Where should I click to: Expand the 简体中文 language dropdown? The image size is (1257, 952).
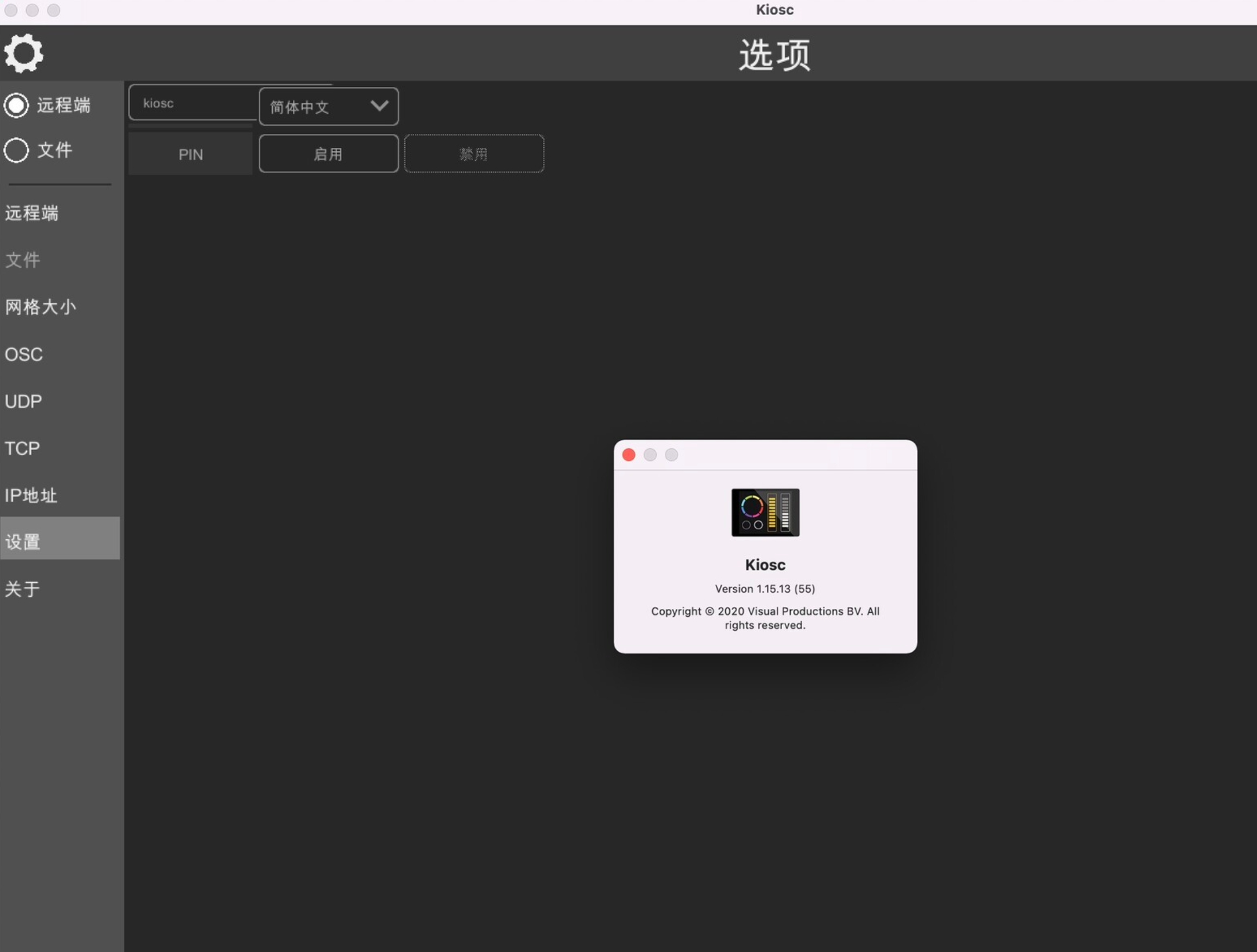pyautogui.click(x=329, y=107)
